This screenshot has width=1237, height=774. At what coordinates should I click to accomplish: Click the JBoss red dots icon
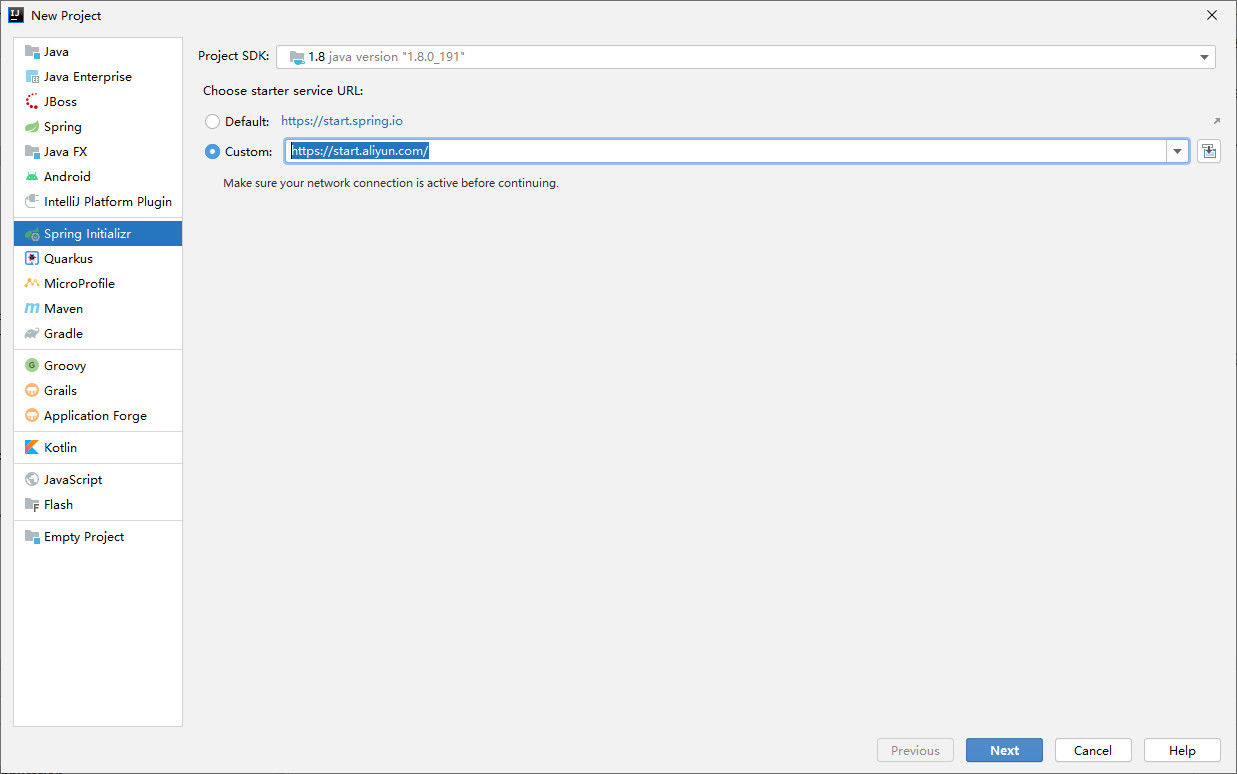32,102
